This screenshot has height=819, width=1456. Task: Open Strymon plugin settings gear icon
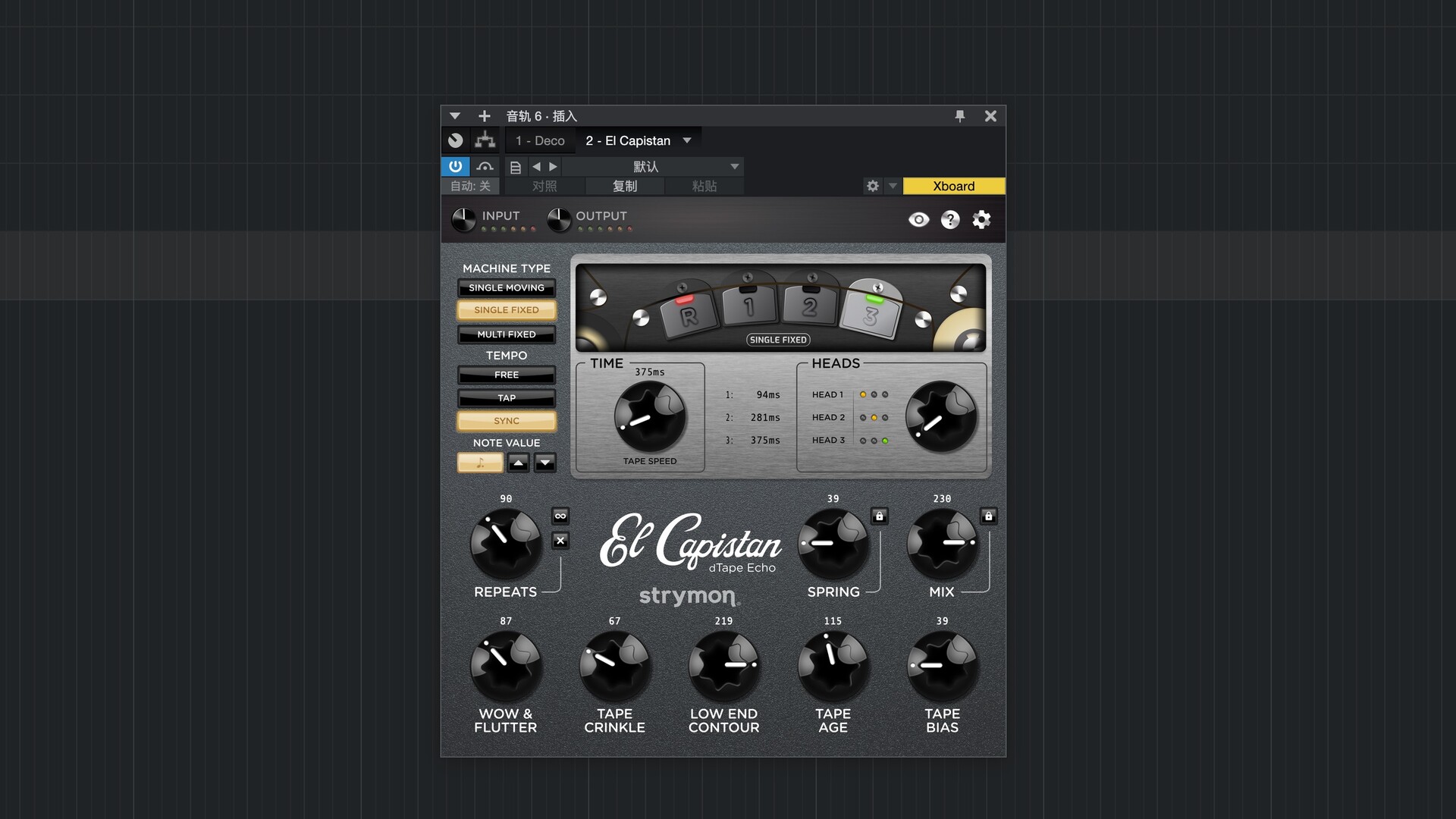click(x=981, y=220)
